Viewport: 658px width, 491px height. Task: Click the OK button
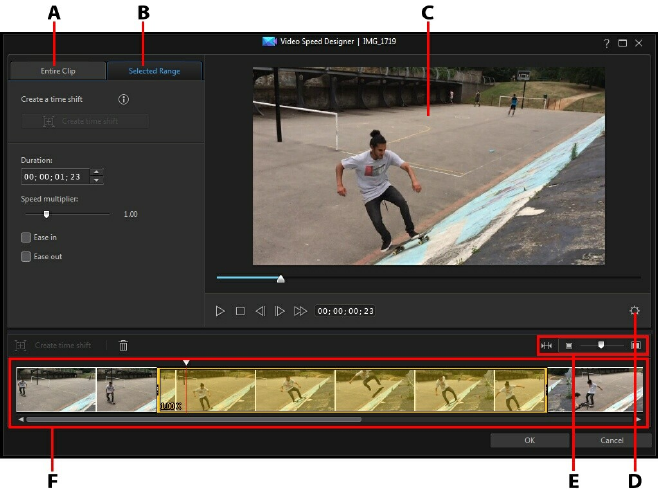coord(529,440)
